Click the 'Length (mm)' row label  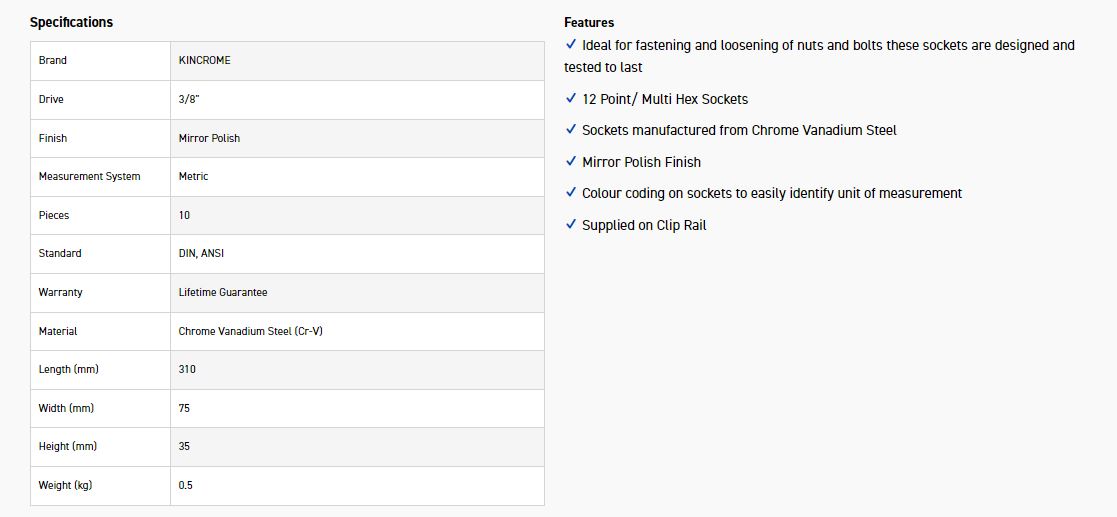click(68, 369)
